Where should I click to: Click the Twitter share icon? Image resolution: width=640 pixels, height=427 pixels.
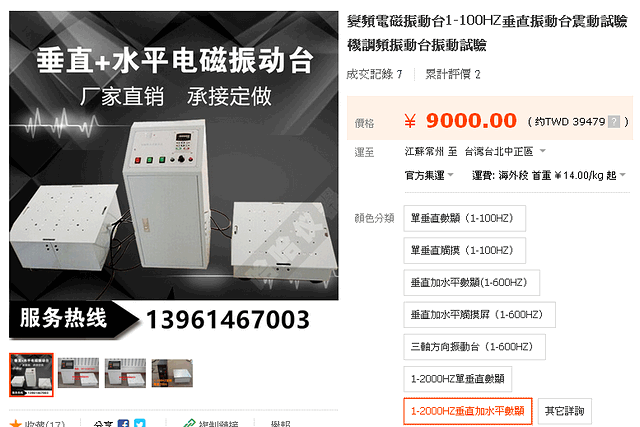pyautogui.click(x=140, y=423)
